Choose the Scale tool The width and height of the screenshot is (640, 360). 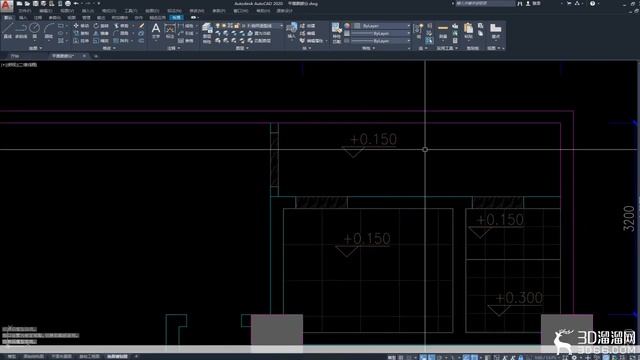click(101, 41)
